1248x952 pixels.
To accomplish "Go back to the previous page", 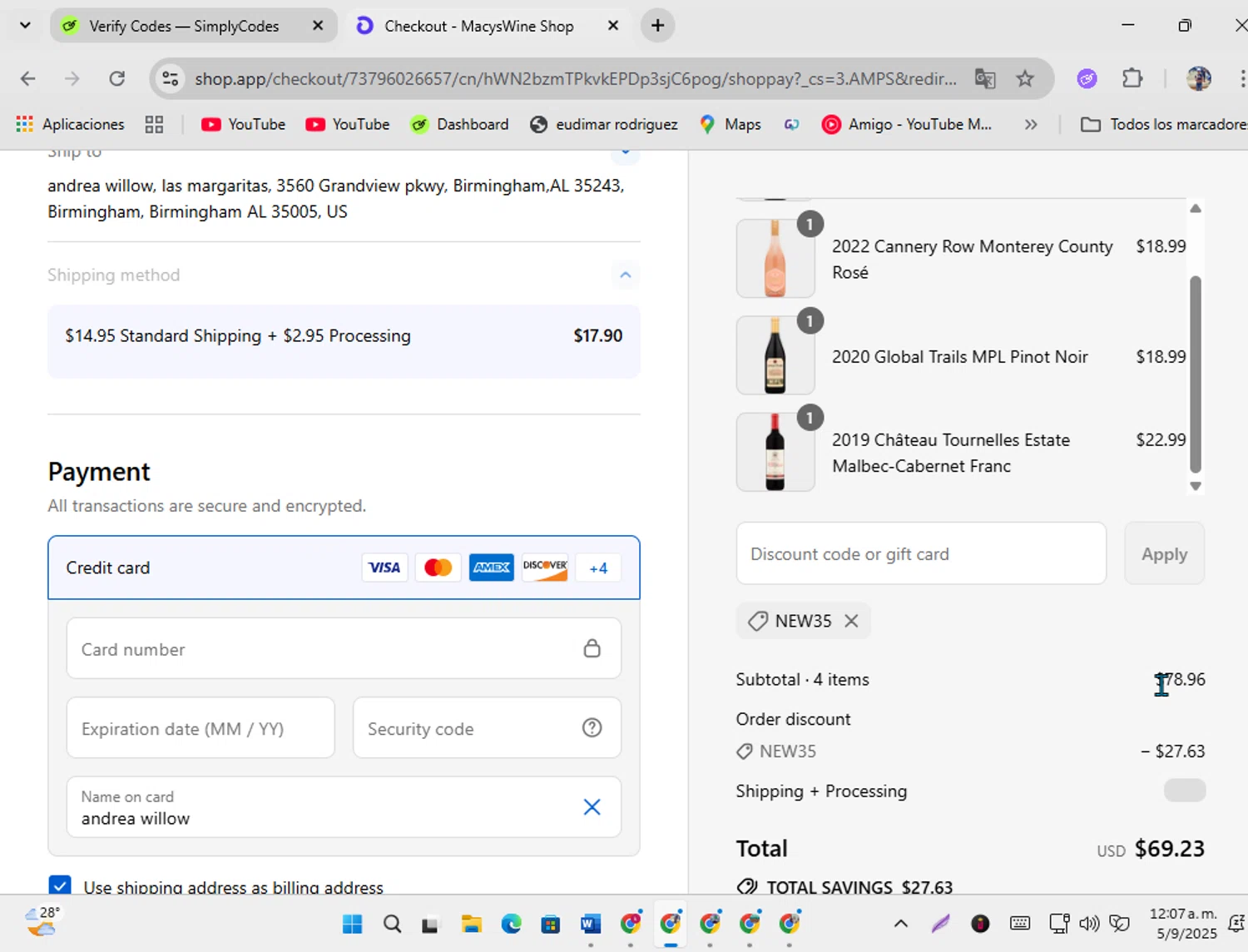I will (27, 78).
